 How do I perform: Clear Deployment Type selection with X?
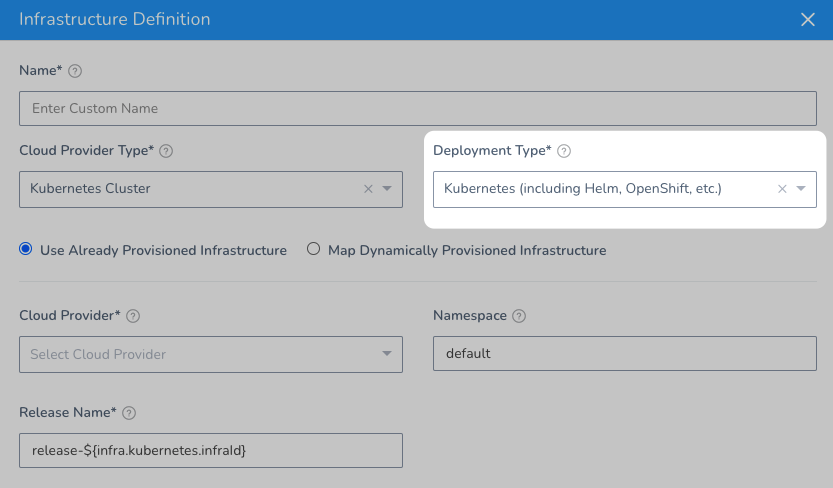782,189
